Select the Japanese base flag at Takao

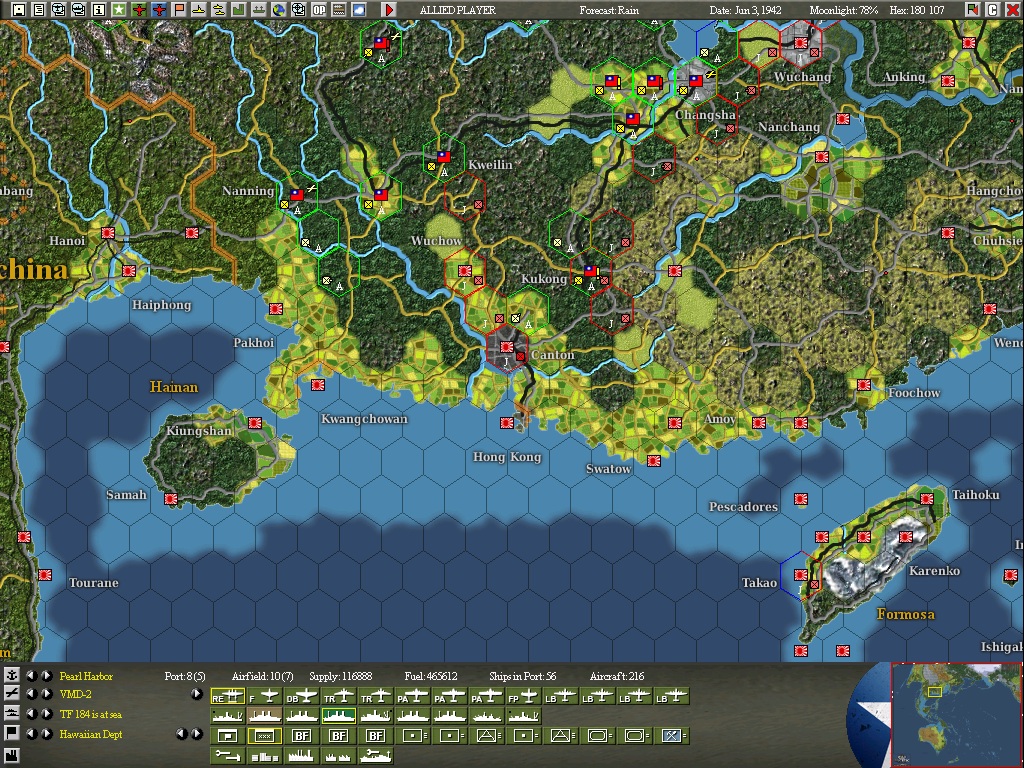point(801,575)
